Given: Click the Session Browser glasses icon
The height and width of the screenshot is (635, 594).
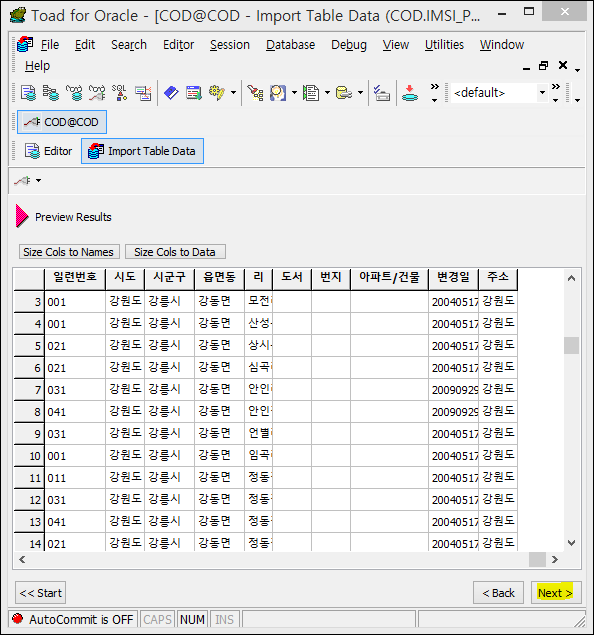Looking at the screenshot, I should pyautogui.click(x=74, y=93).
